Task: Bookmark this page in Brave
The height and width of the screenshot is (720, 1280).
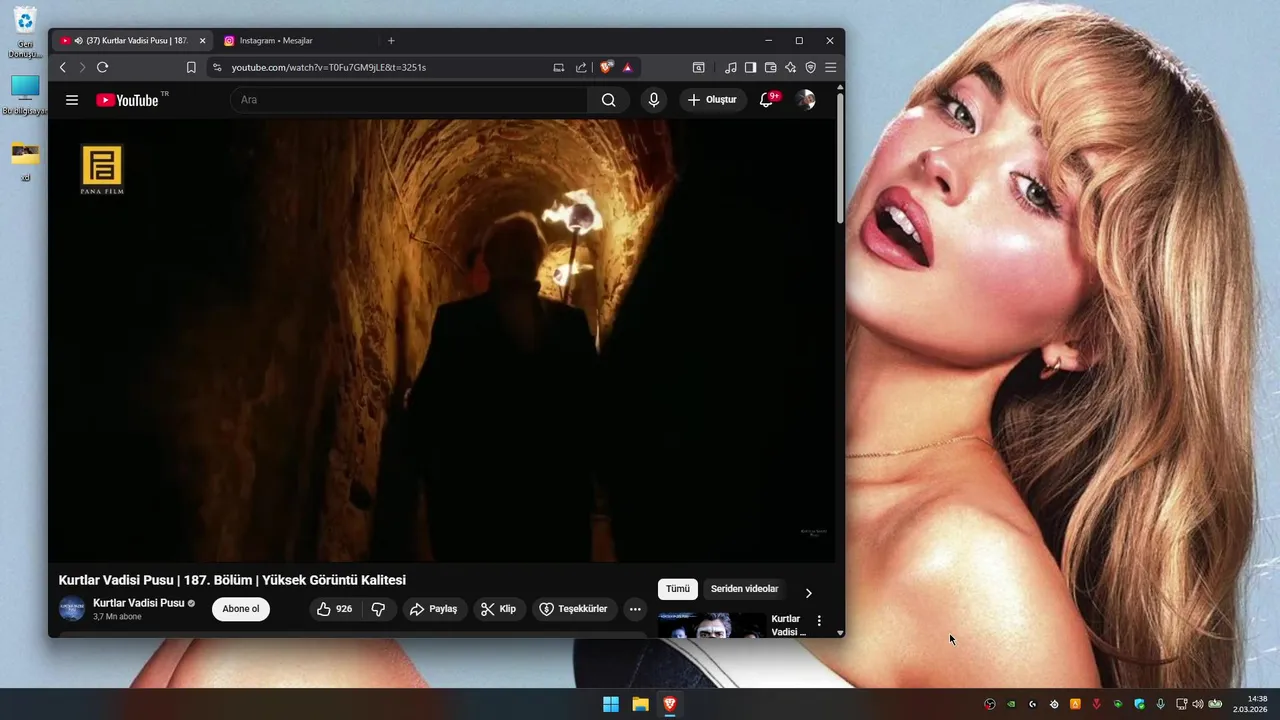Action: (x=191, y=67)
